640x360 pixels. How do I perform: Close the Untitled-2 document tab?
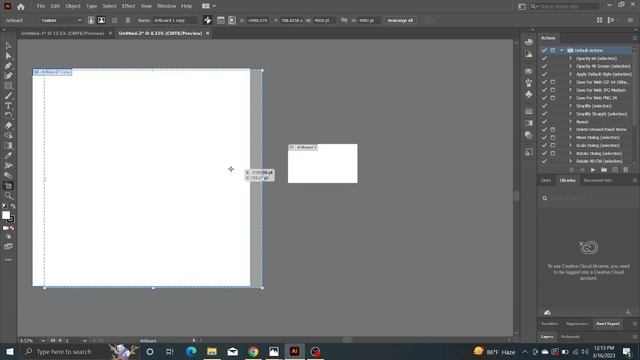tap(207, 33)
